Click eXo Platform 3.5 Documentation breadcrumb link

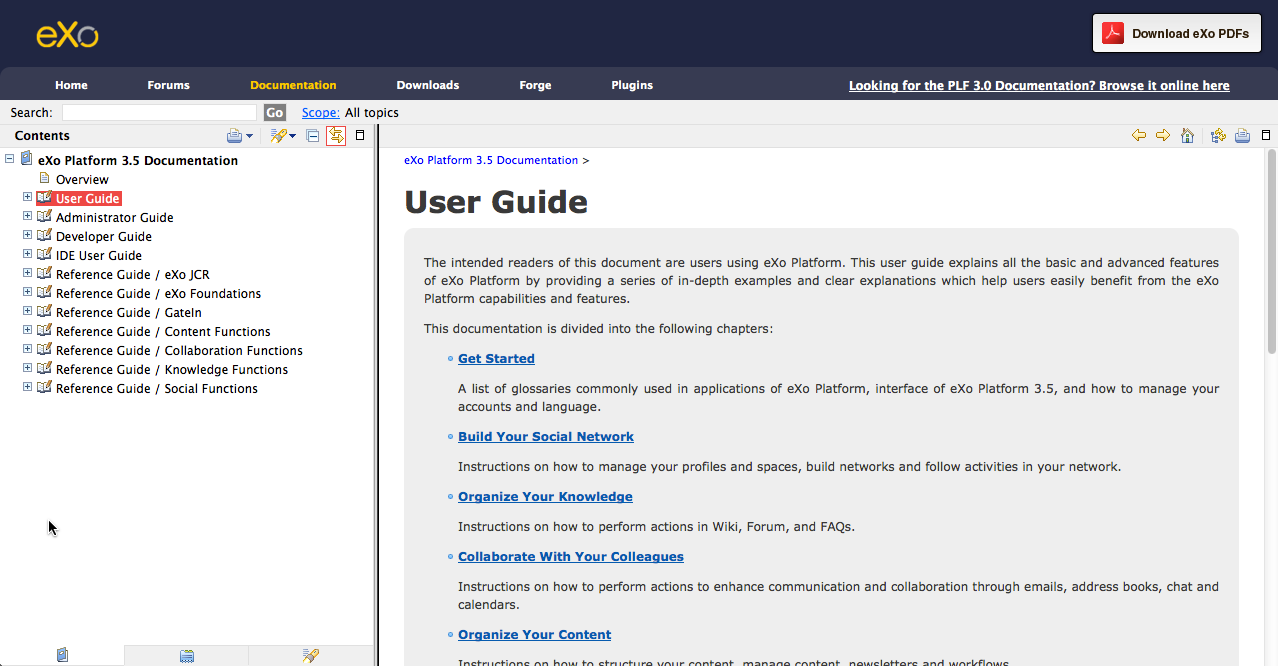491,160
